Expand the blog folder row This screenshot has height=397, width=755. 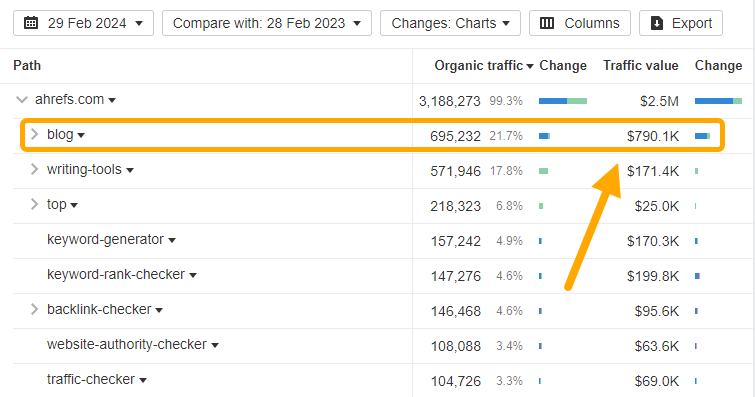click(34, 134)
